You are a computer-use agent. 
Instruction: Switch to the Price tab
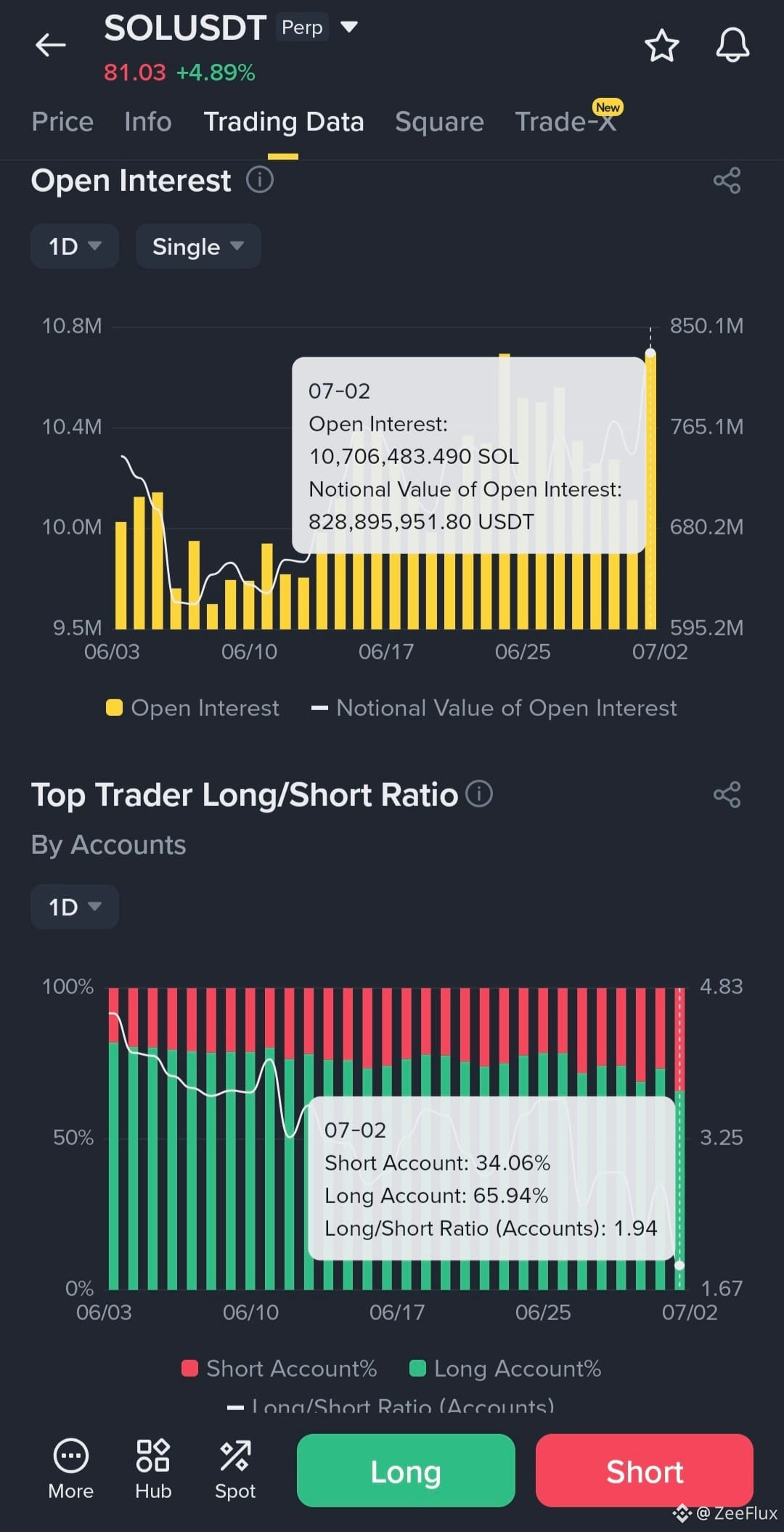(x=62, y=121)
